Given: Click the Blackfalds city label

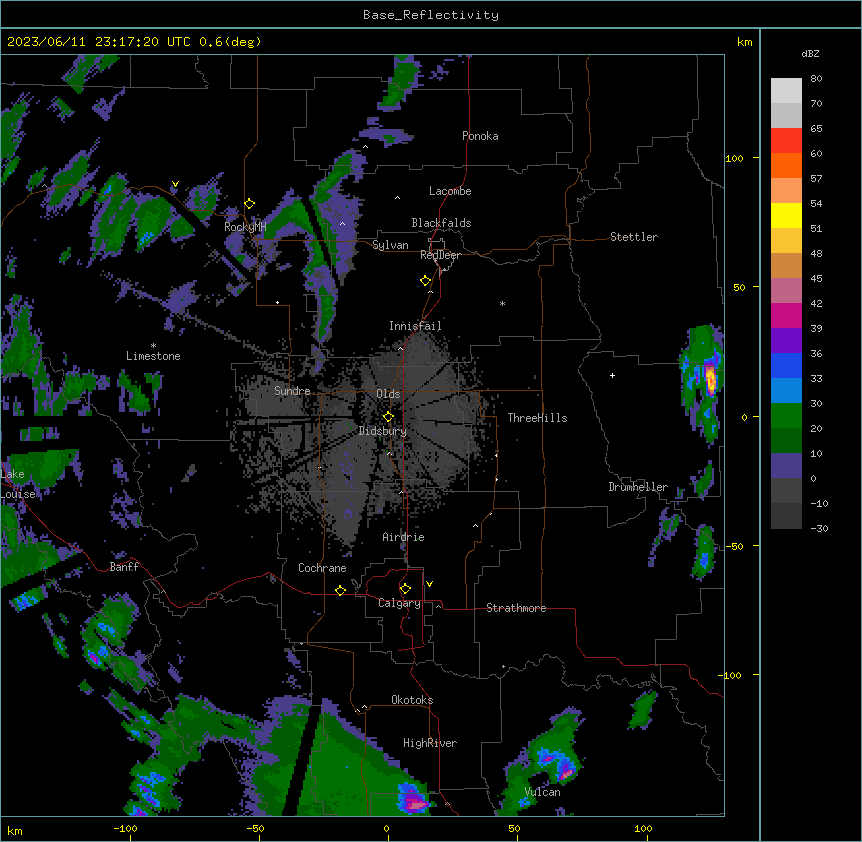Looking at the screenshot, I should coord(441,223).
